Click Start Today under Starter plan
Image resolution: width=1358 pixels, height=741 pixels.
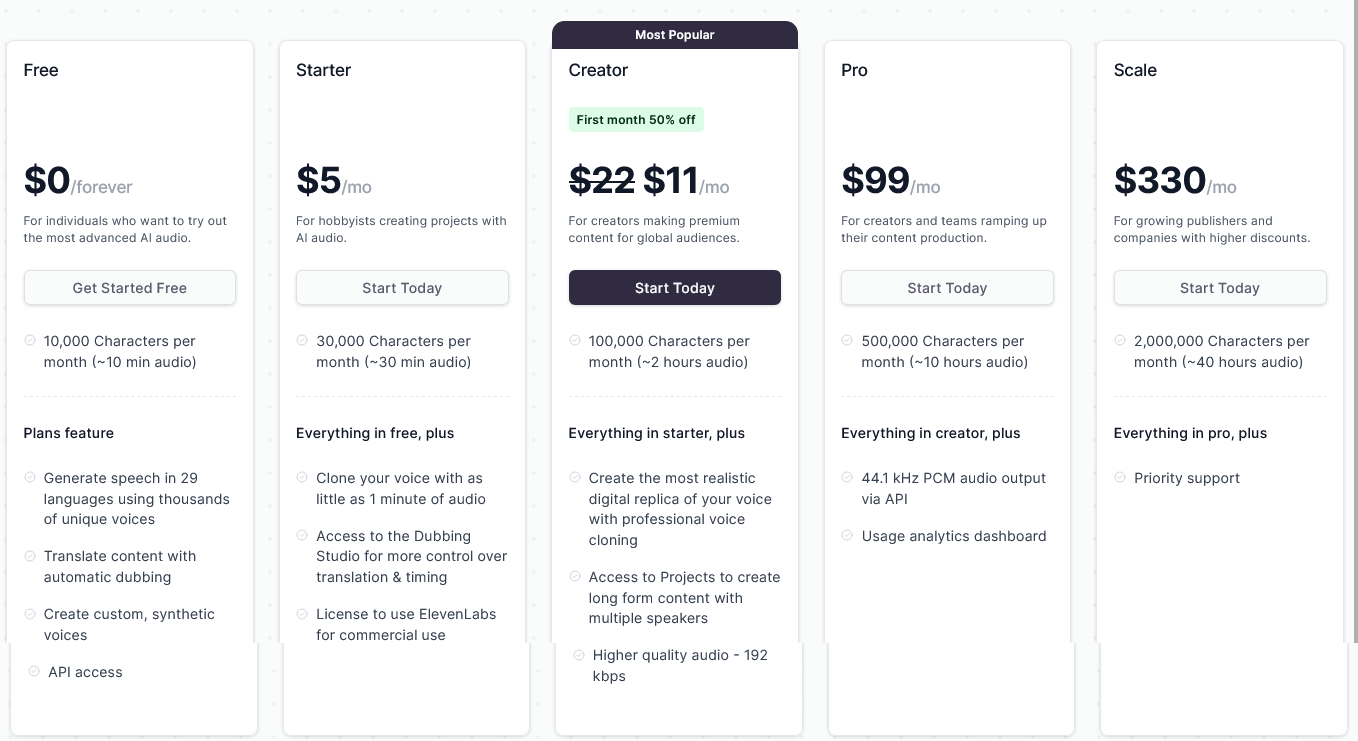[402, 288]
